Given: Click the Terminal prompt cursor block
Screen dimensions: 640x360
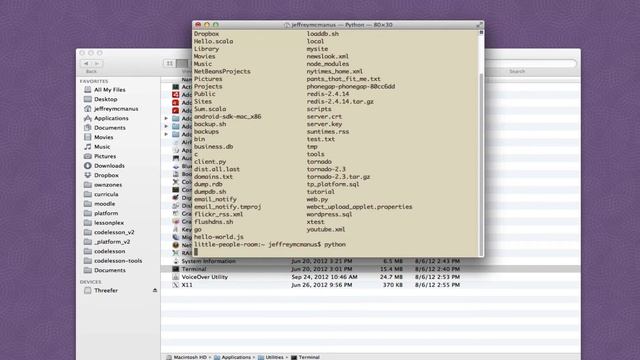Looking at the screenshot, I should tap(196, 252).
